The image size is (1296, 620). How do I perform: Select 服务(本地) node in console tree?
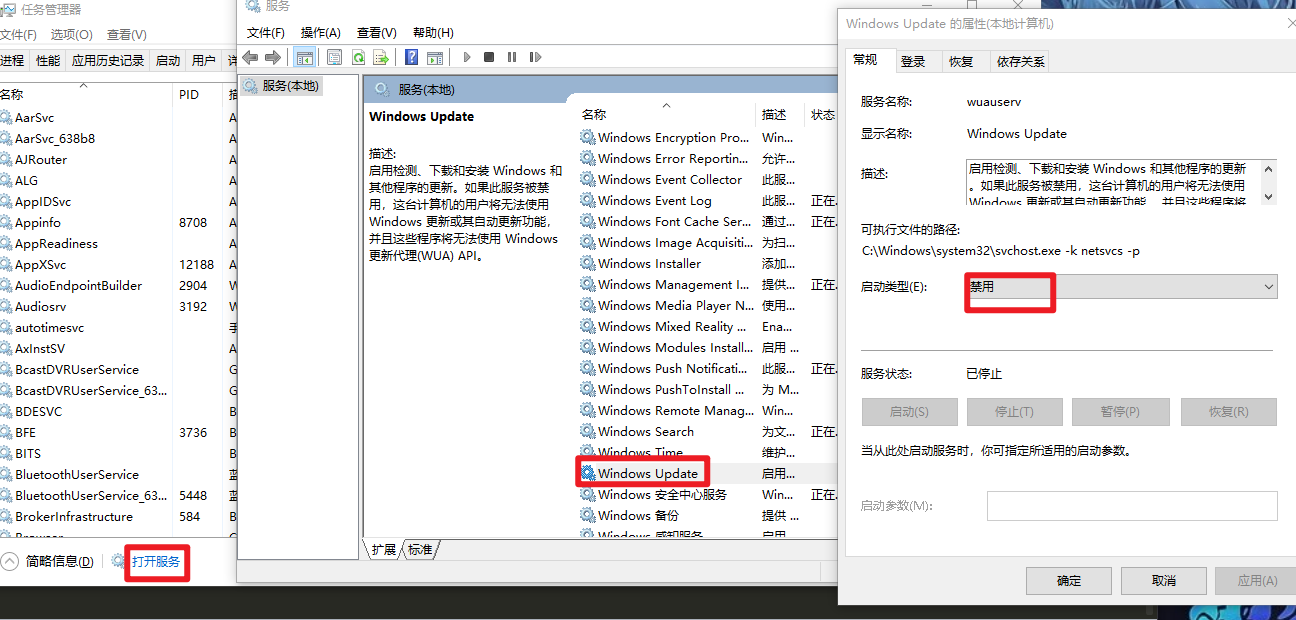290,86
